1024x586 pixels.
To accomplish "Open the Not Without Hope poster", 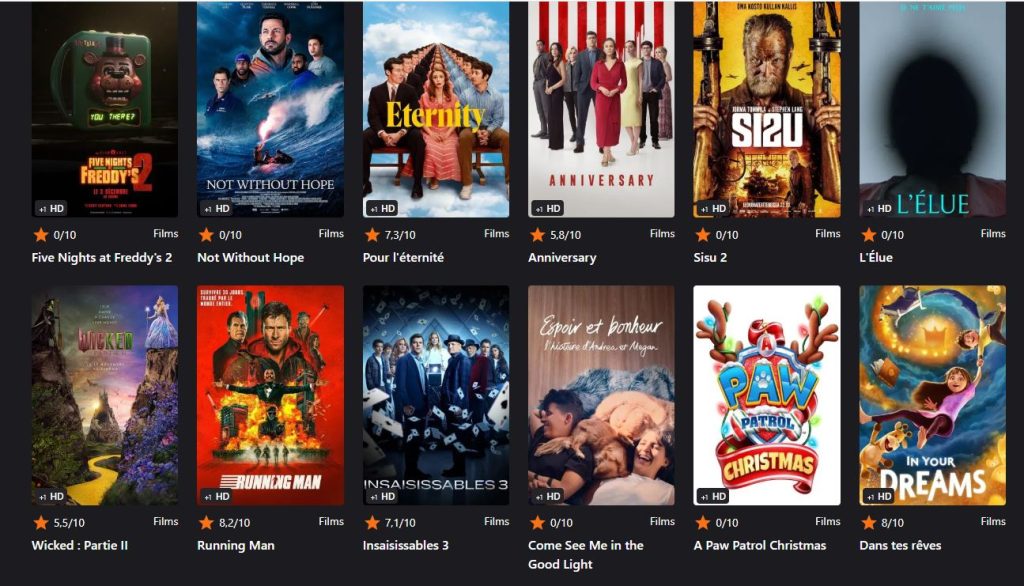I will 270,109.
